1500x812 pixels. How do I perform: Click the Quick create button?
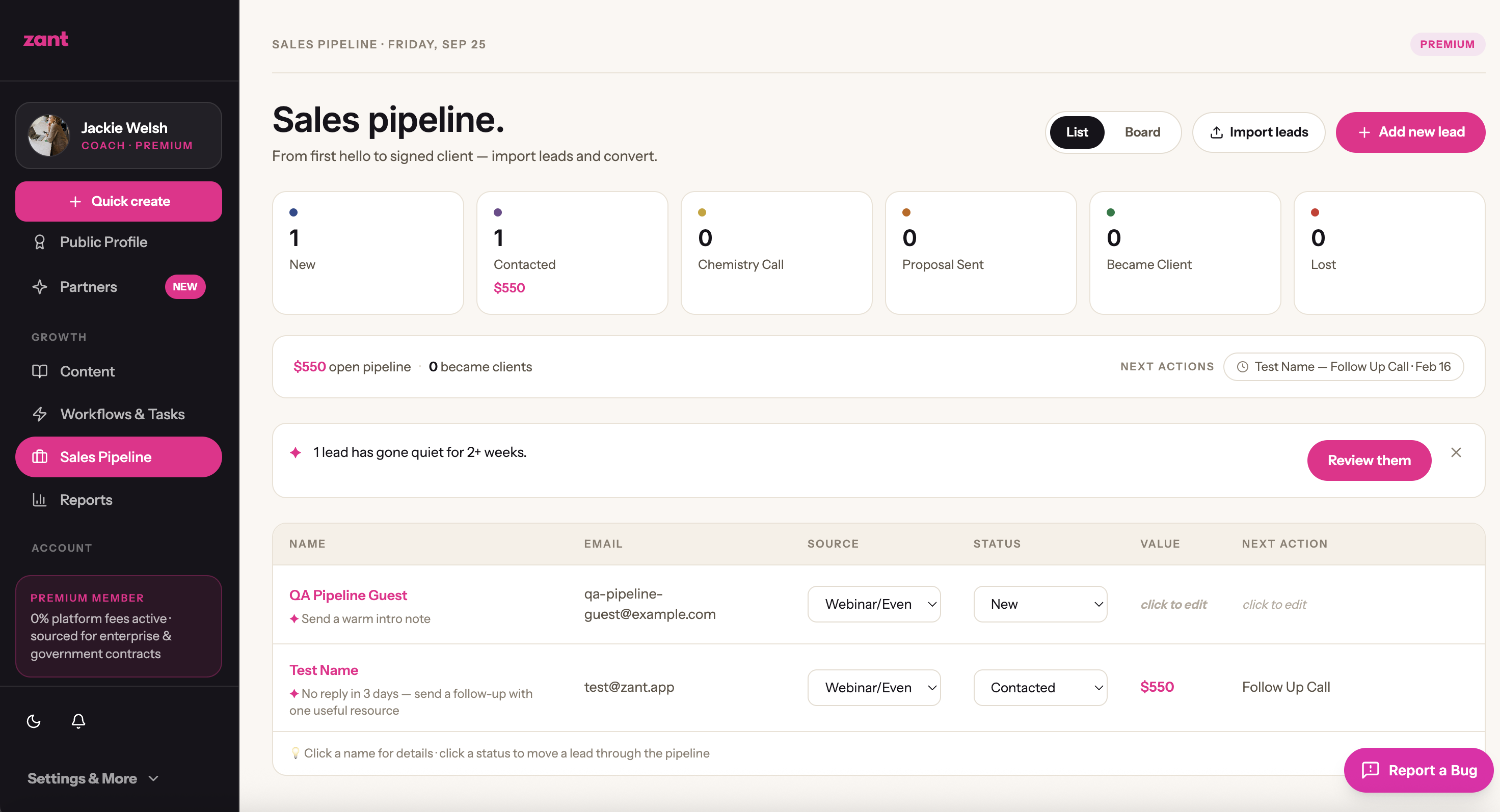pos(118,201)
